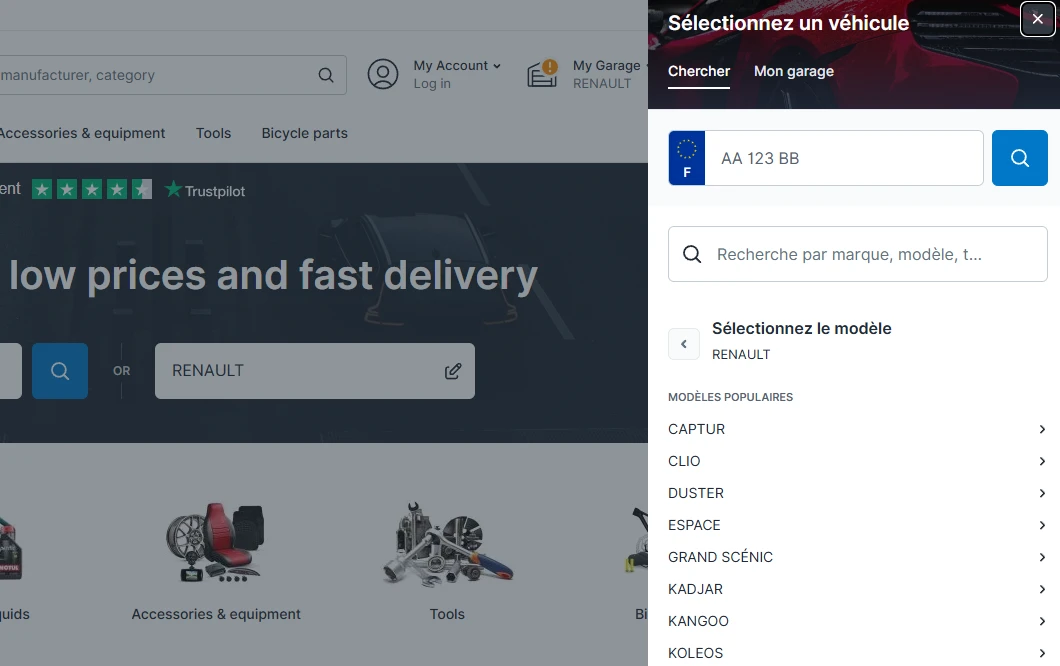Close the Sélectionnez un véhicule panel
The image size is (1060, 666).
pyautogui.click(x=1037, y=19)
